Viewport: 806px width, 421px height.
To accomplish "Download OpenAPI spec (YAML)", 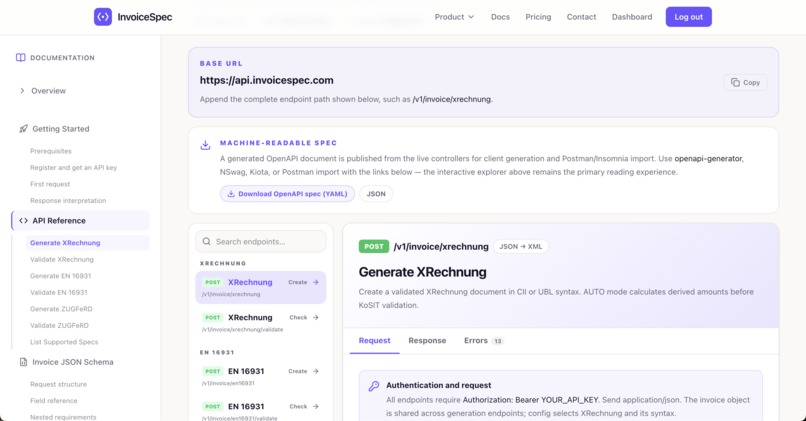I will 287,194.
